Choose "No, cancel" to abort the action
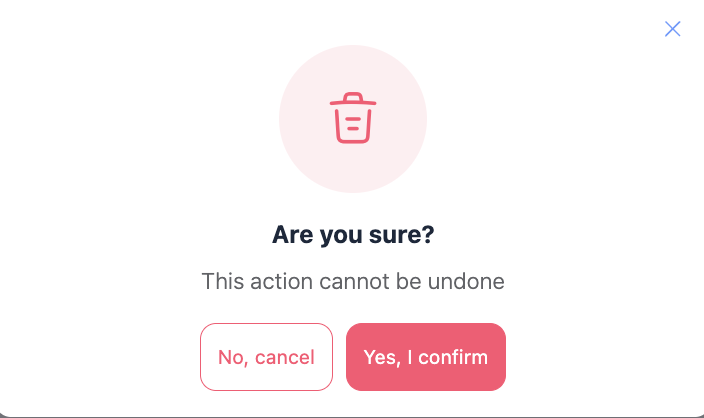The height and width of the screenshot is (418, 704). point(266,357)
